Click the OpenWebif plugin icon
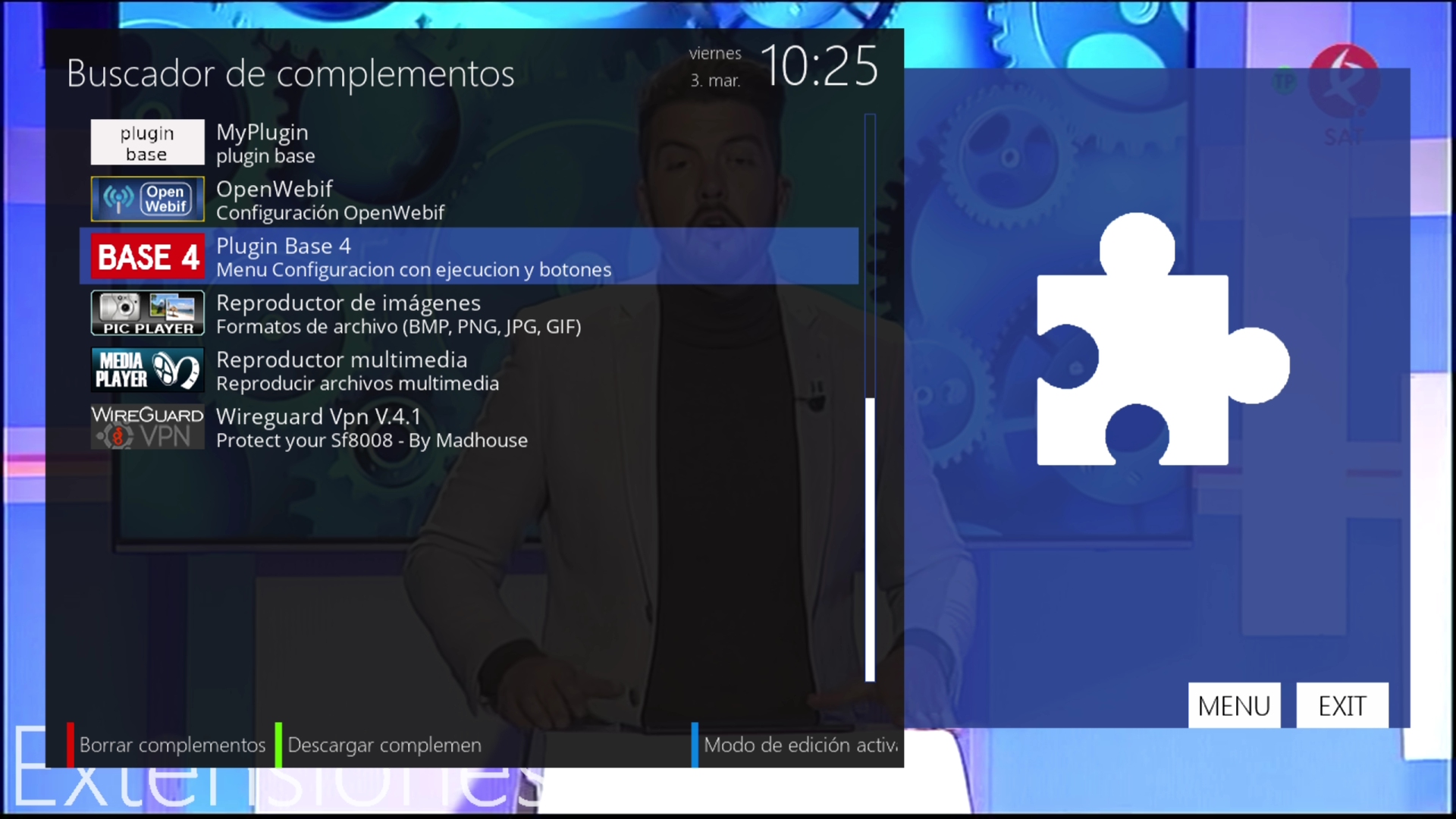Screen dimensions: 1456x819 pyautogui.click(x=147, y=199)
